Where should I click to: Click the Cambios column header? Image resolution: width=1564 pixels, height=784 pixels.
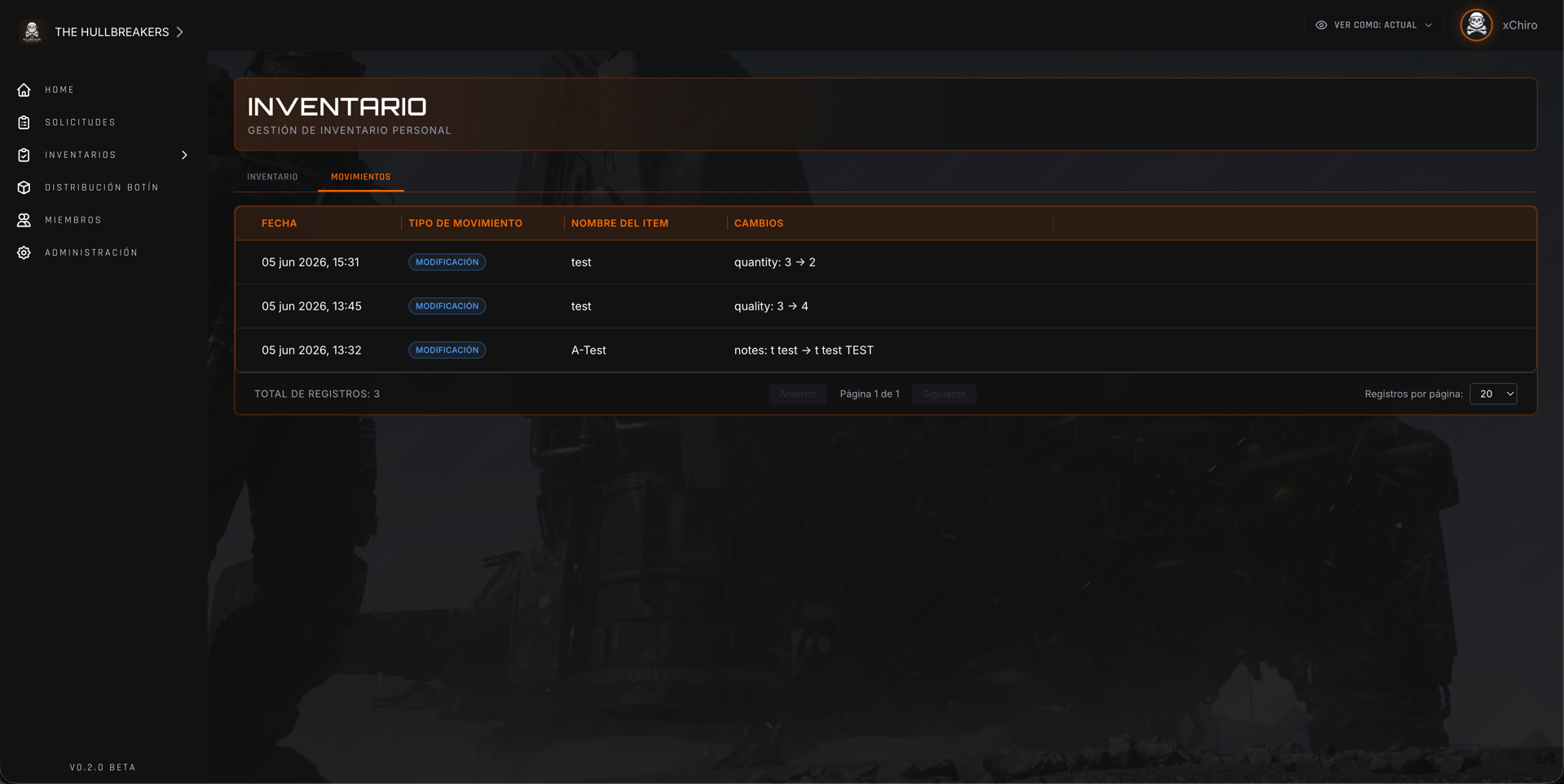click(x=759, y=223)
